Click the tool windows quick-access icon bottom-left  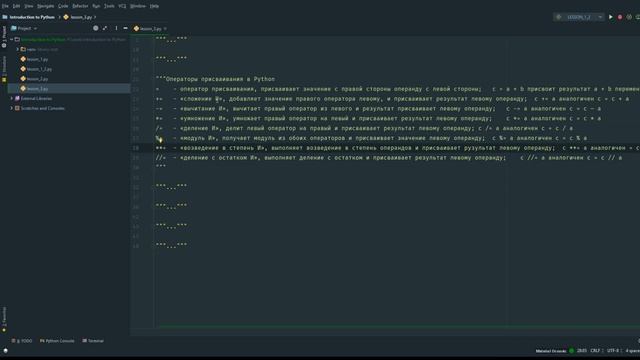tap(5, 351)
